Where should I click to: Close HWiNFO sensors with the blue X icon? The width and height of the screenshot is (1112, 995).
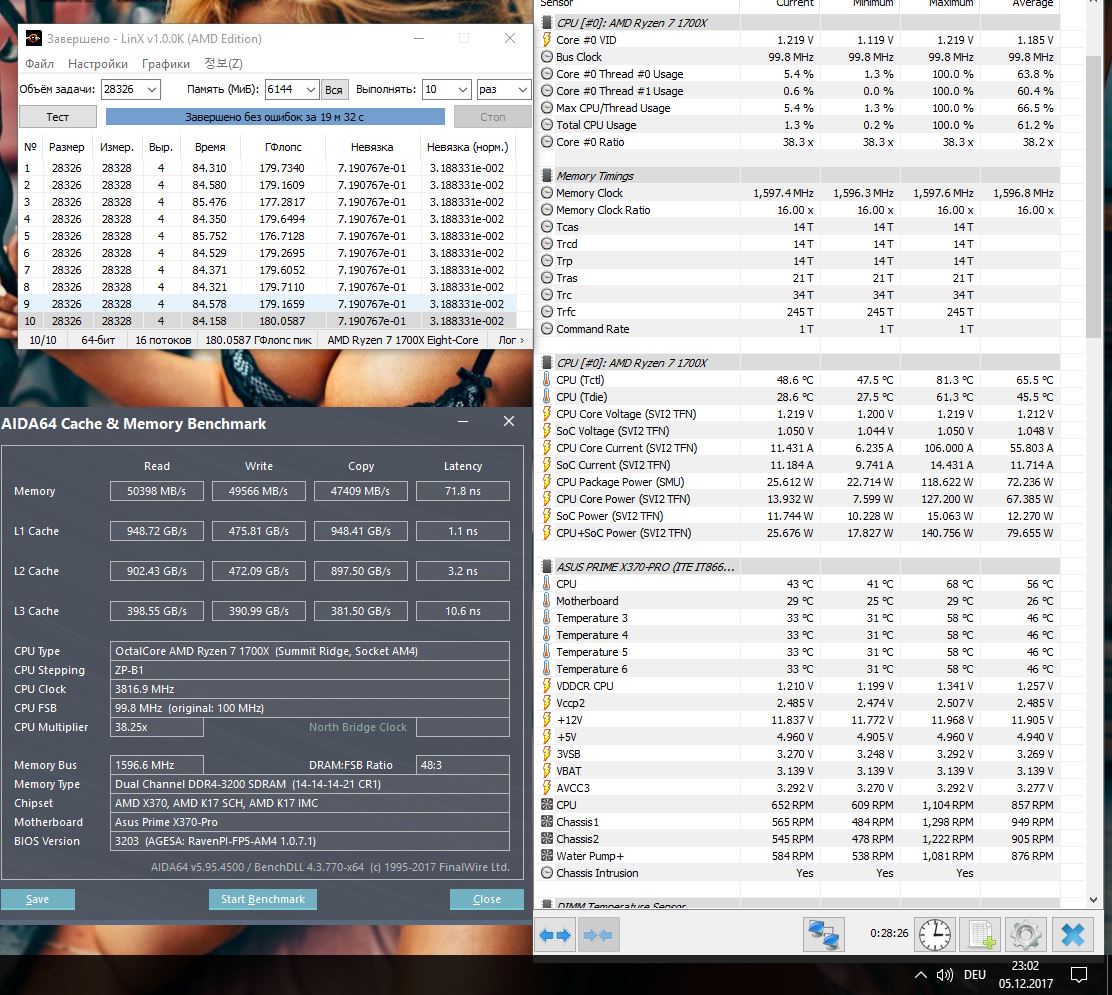(x=1072, y=935)
